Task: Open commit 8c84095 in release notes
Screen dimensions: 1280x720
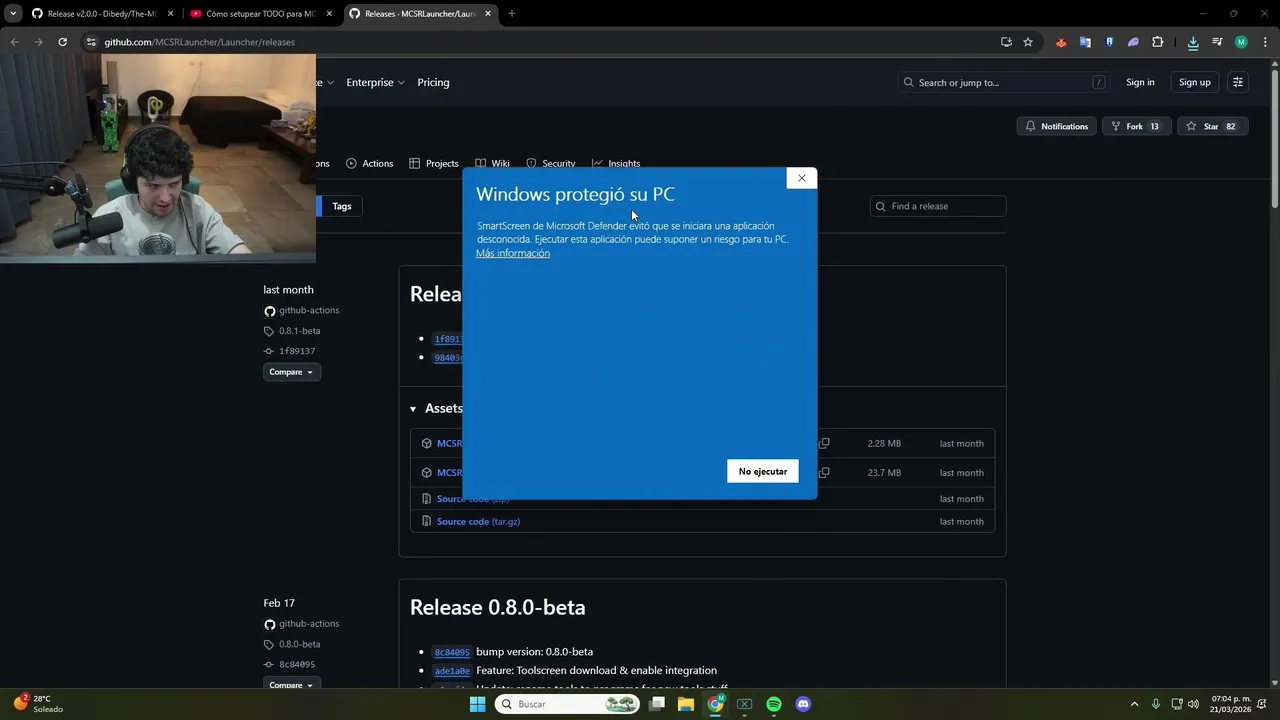Action: click(x=452, y=652)
